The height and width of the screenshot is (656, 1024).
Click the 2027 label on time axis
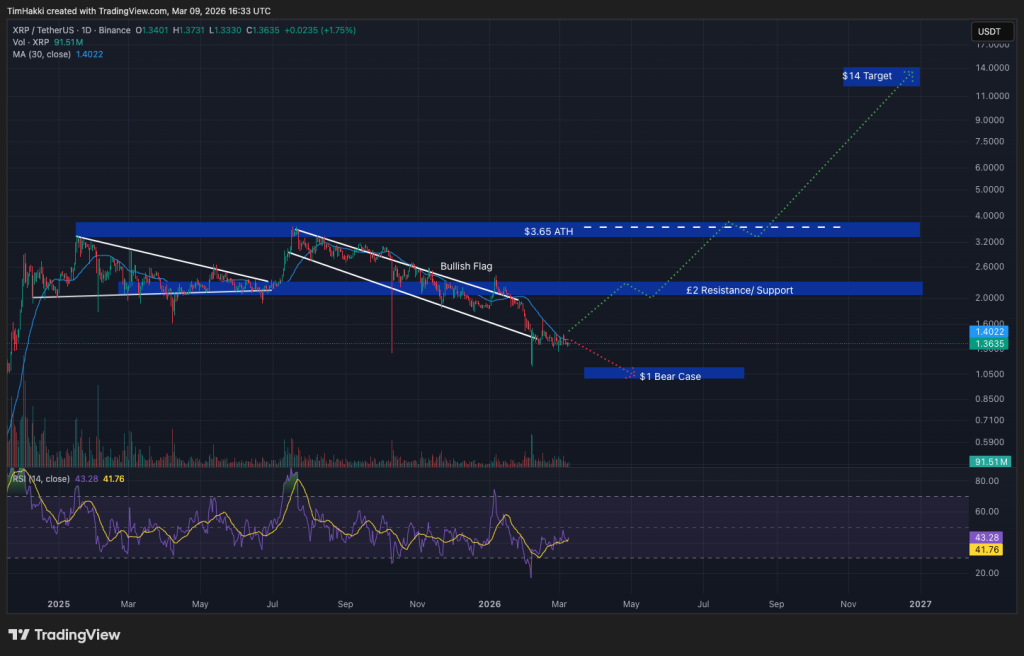pos(920,604)
